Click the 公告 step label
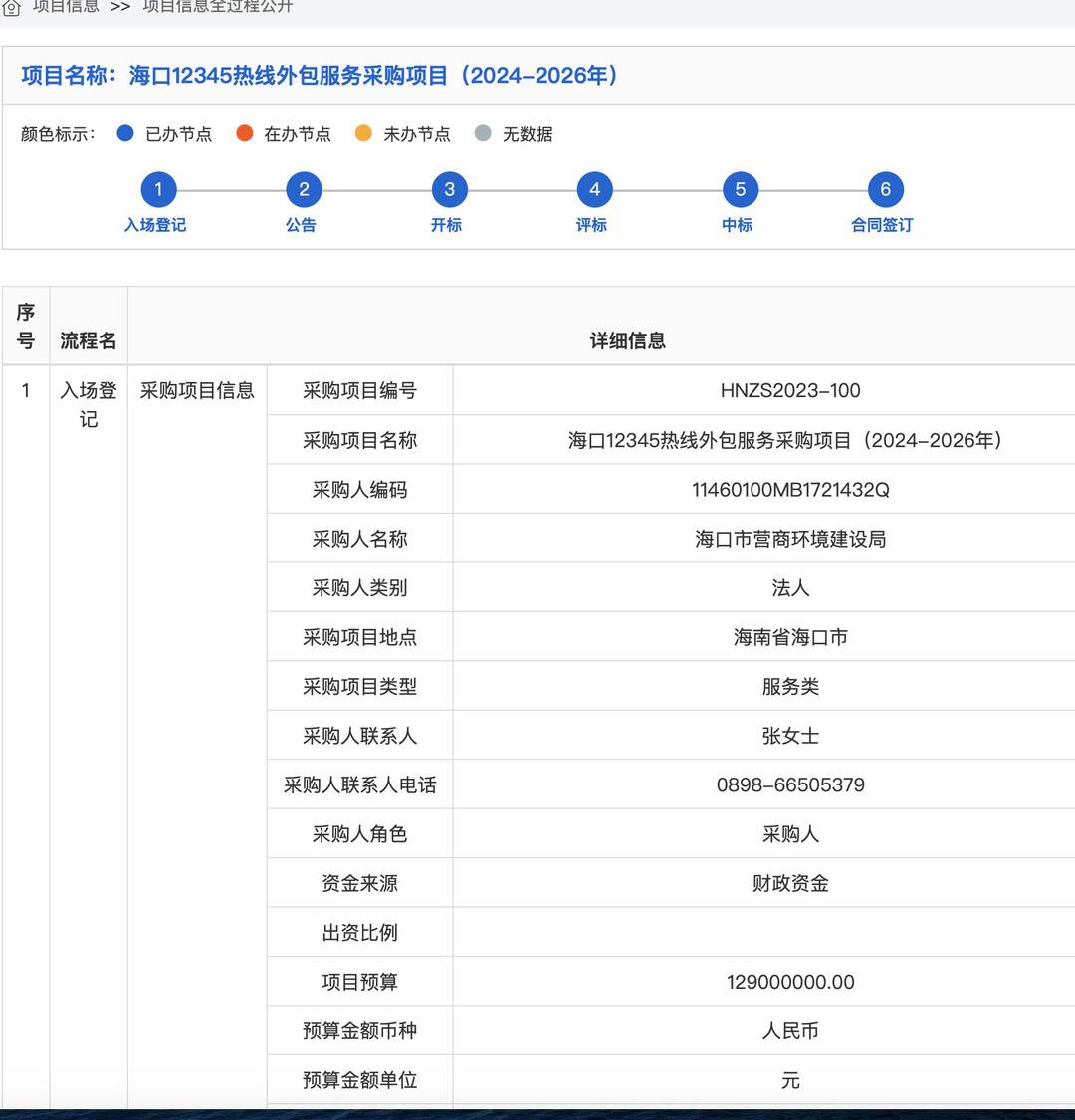The height and width of the screenshot is (1120, 1075). tap(301, 225)
